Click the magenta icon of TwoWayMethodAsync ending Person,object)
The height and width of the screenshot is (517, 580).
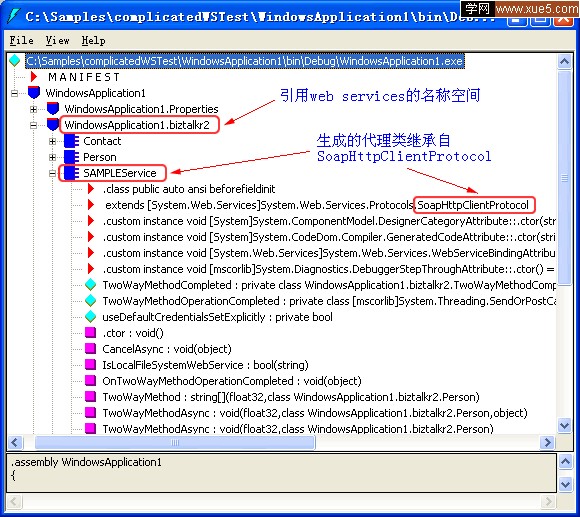click(91, 413)
